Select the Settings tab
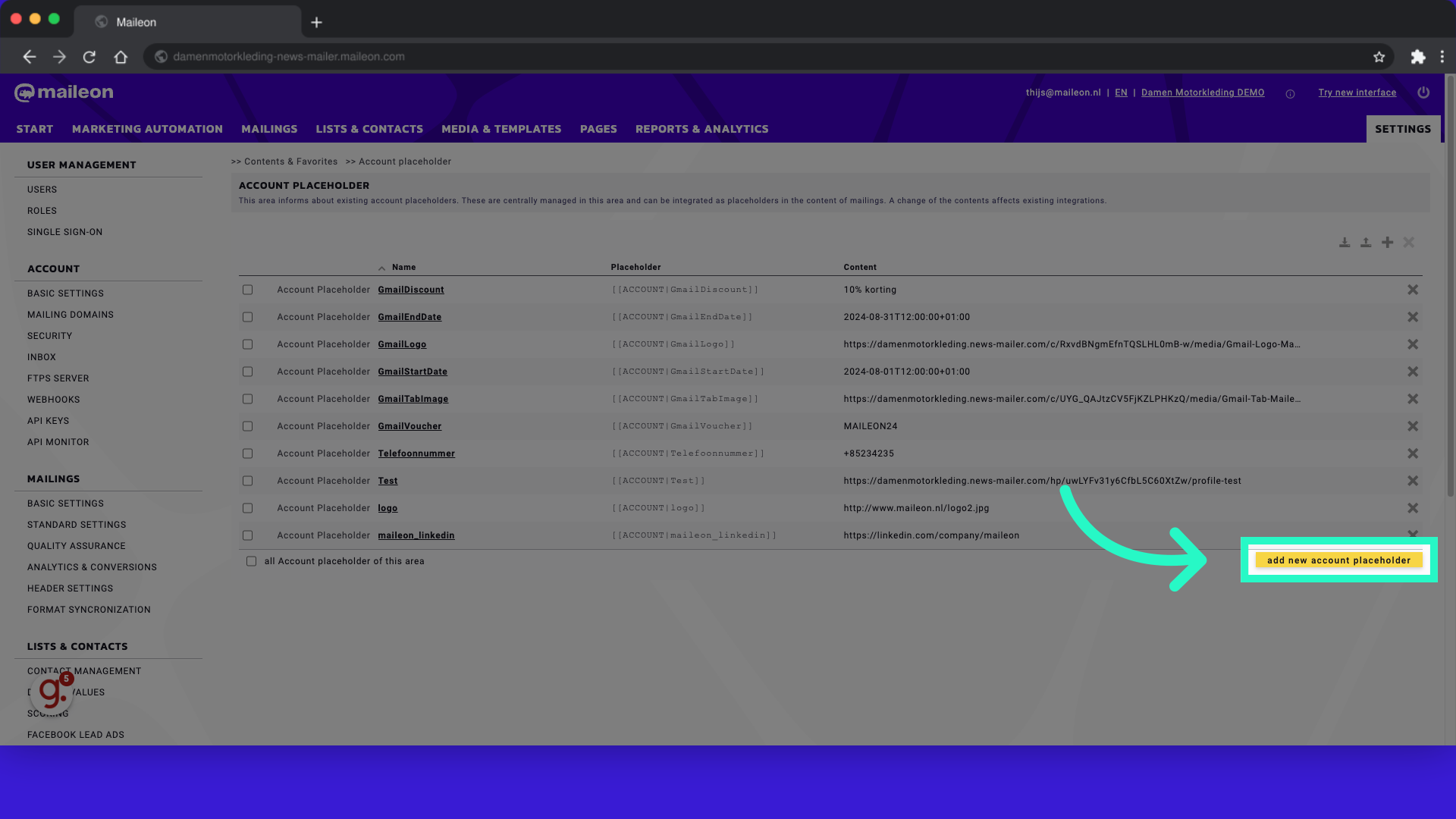 coord(1403,129)
